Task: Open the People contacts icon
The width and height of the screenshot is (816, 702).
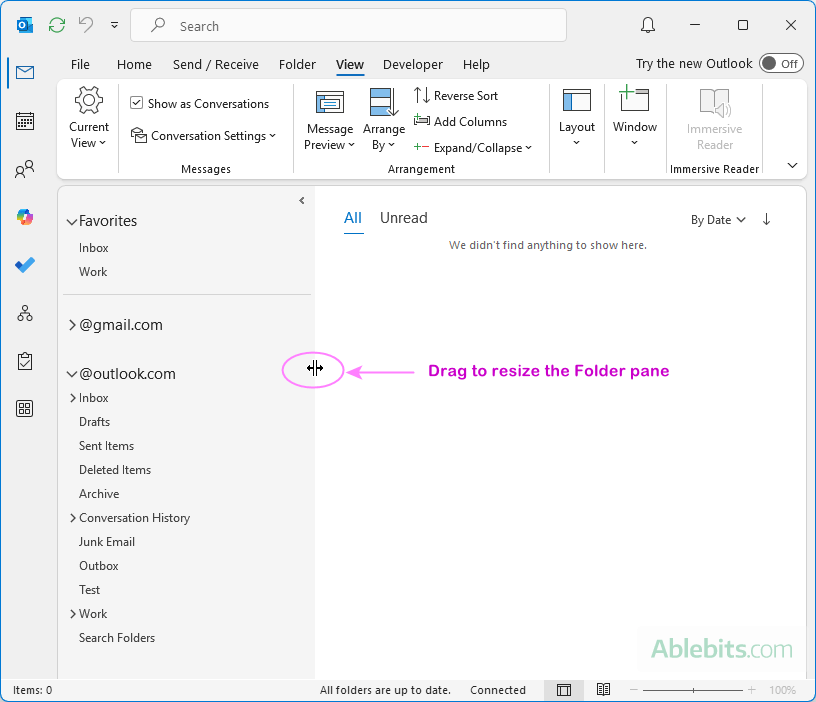Action: click(25, 169)
